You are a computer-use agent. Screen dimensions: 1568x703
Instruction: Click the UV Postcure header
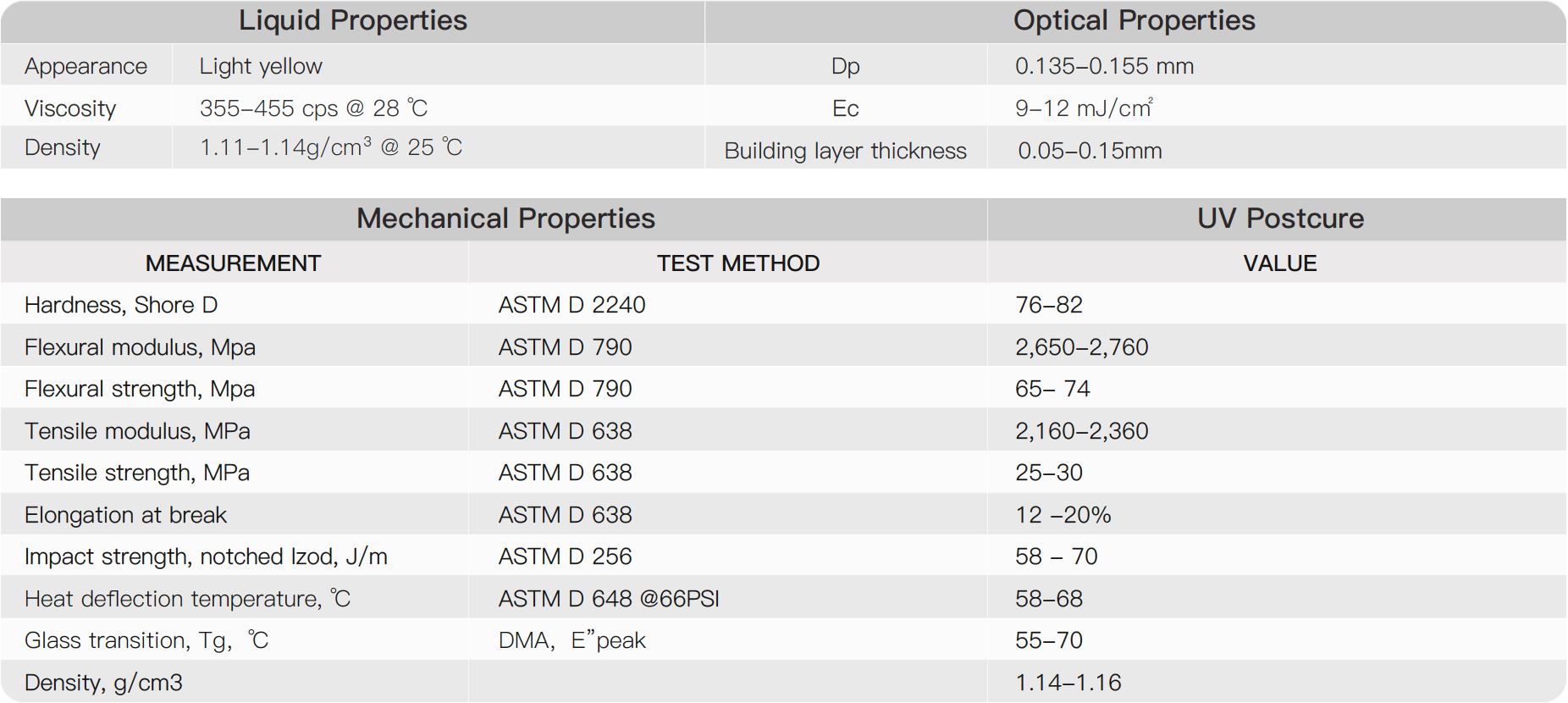pyautogui.click(x=1280, y=219)
